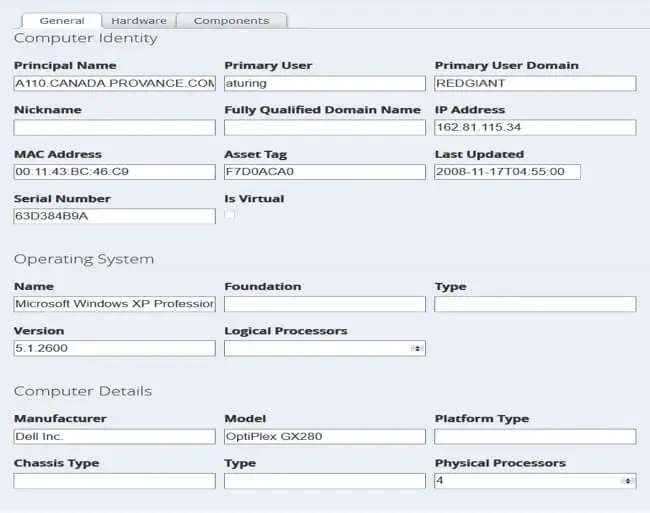Focus the Primary User field
This screenshot has height=513, width=650.
point(325,83)
